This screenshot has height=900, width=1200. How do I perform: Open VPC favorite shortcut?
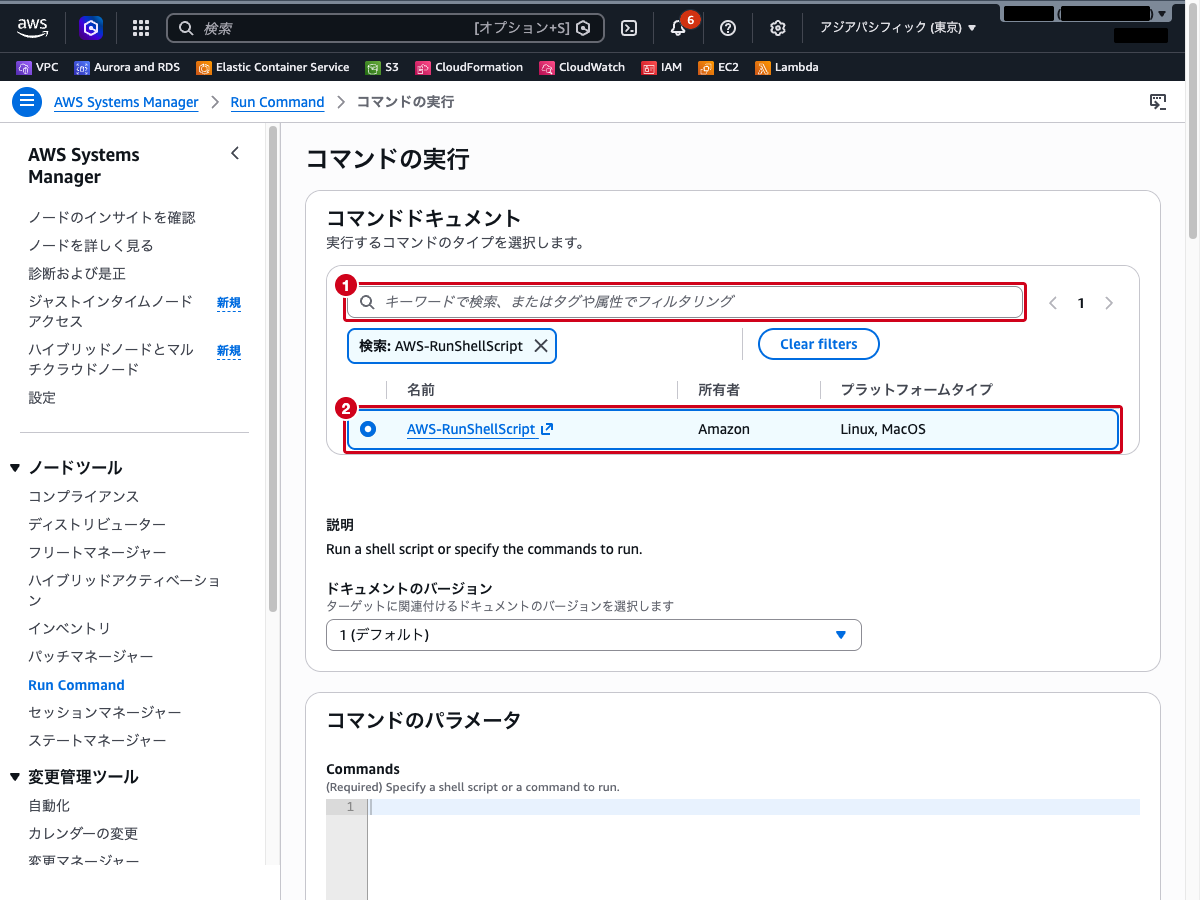coord(38,67)
